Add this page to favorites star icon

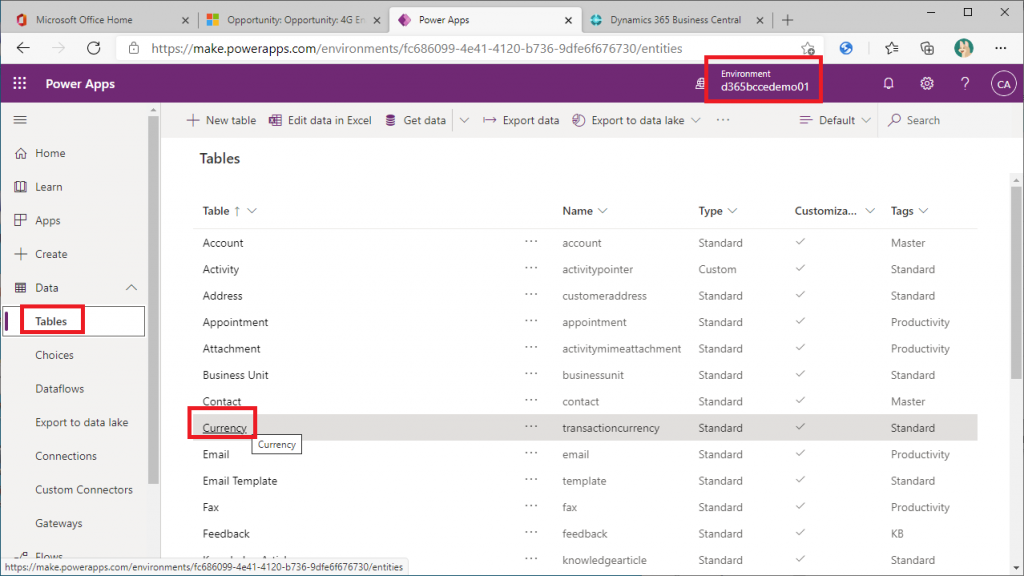(808, 48)
